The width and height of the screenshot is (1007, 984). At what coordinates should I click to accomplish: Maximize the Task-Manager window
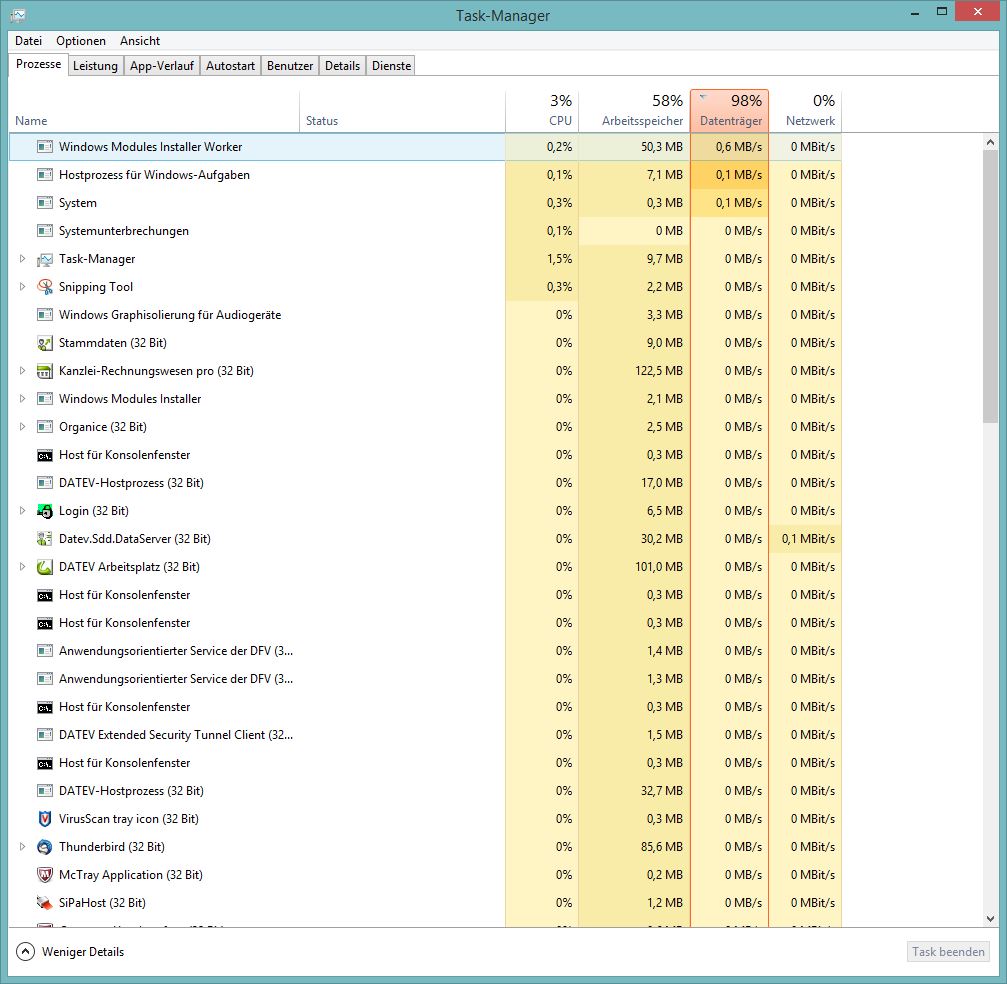click(942, 12)
